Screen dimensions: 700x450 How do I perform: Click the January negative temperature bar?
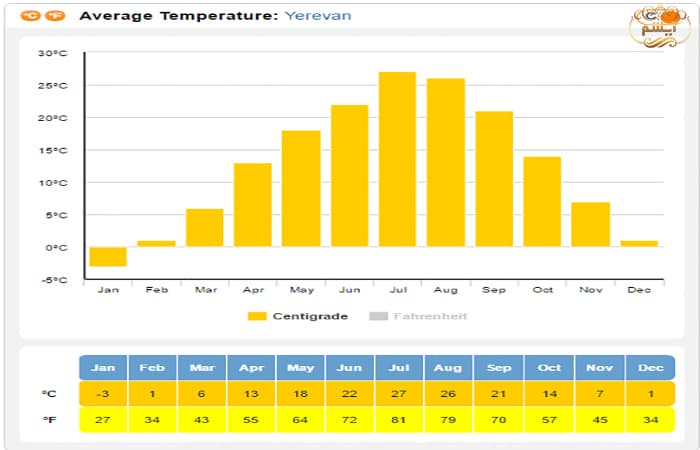pos(107,257)
